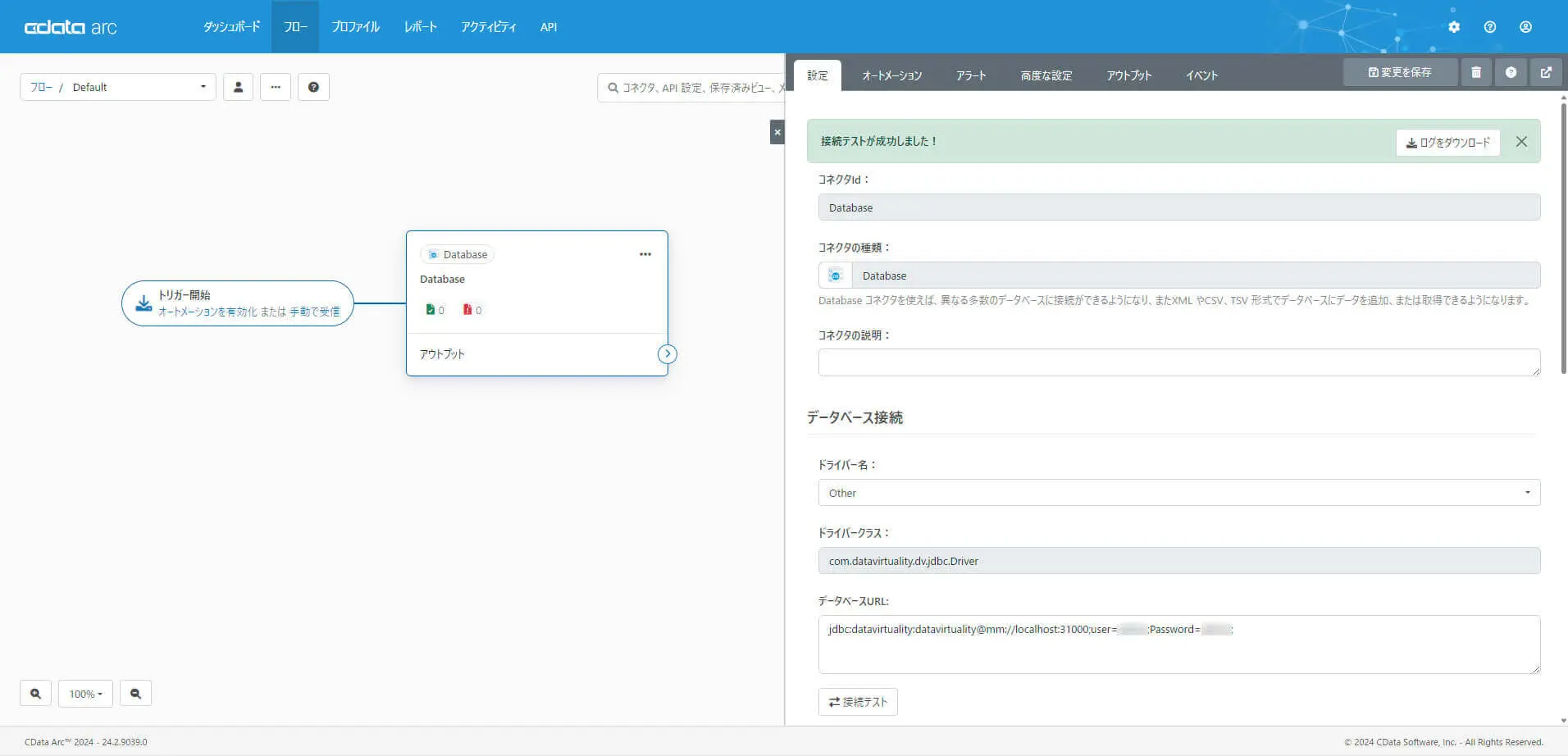Click オートメーションを有効化 link

(207, 312)
